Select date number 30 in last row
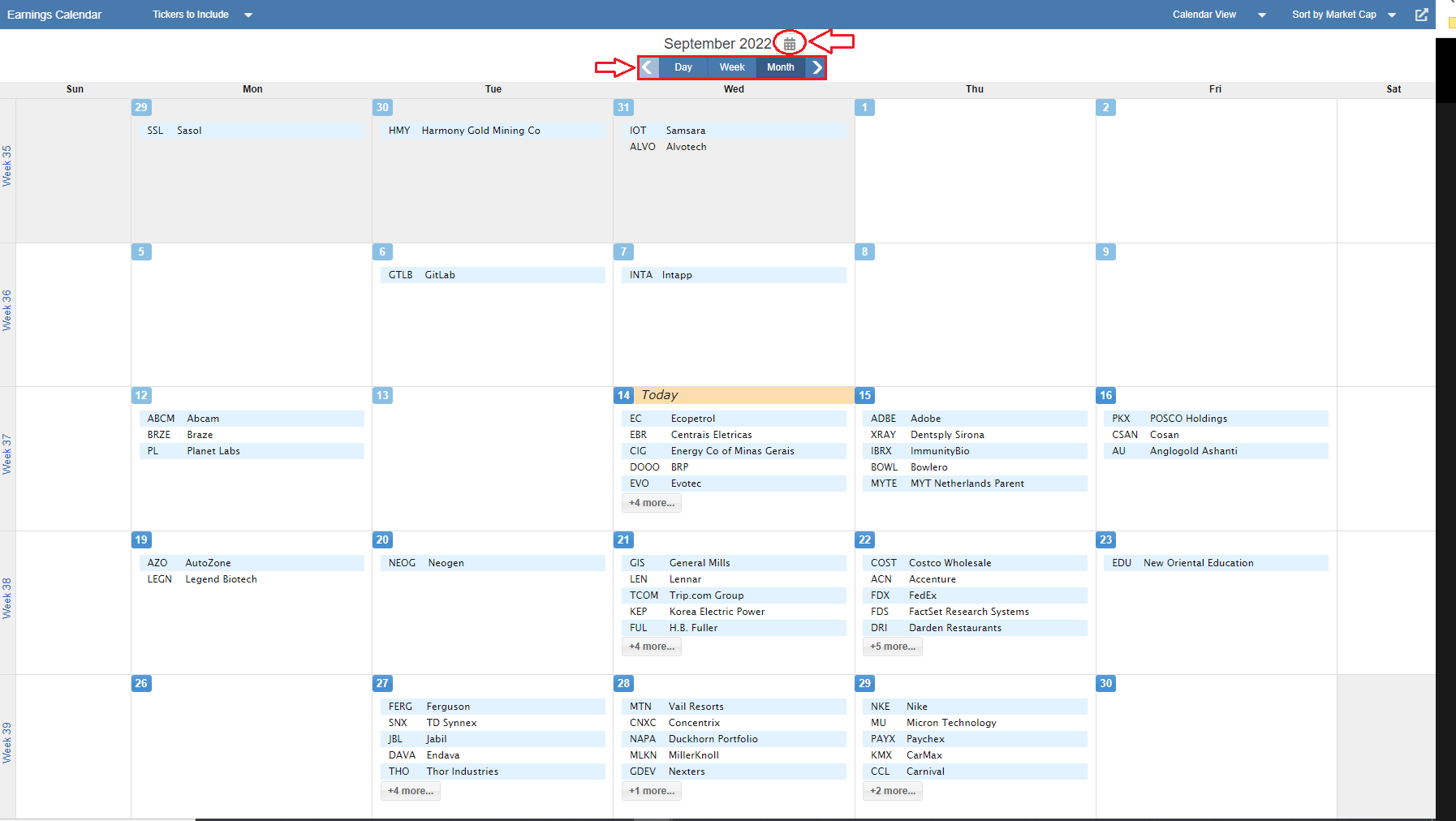Screen dimensions: 1456x821 pyautogui.click(x=1105, y=683)
